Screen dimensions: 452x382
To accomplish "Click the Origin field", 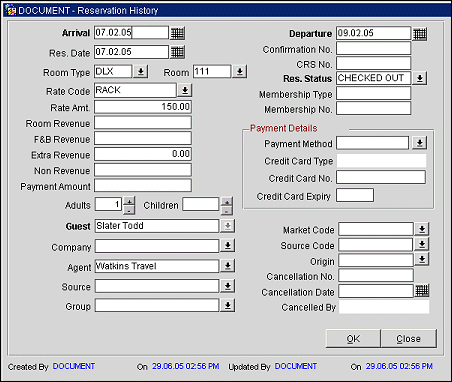I will (x=376, y=260).
